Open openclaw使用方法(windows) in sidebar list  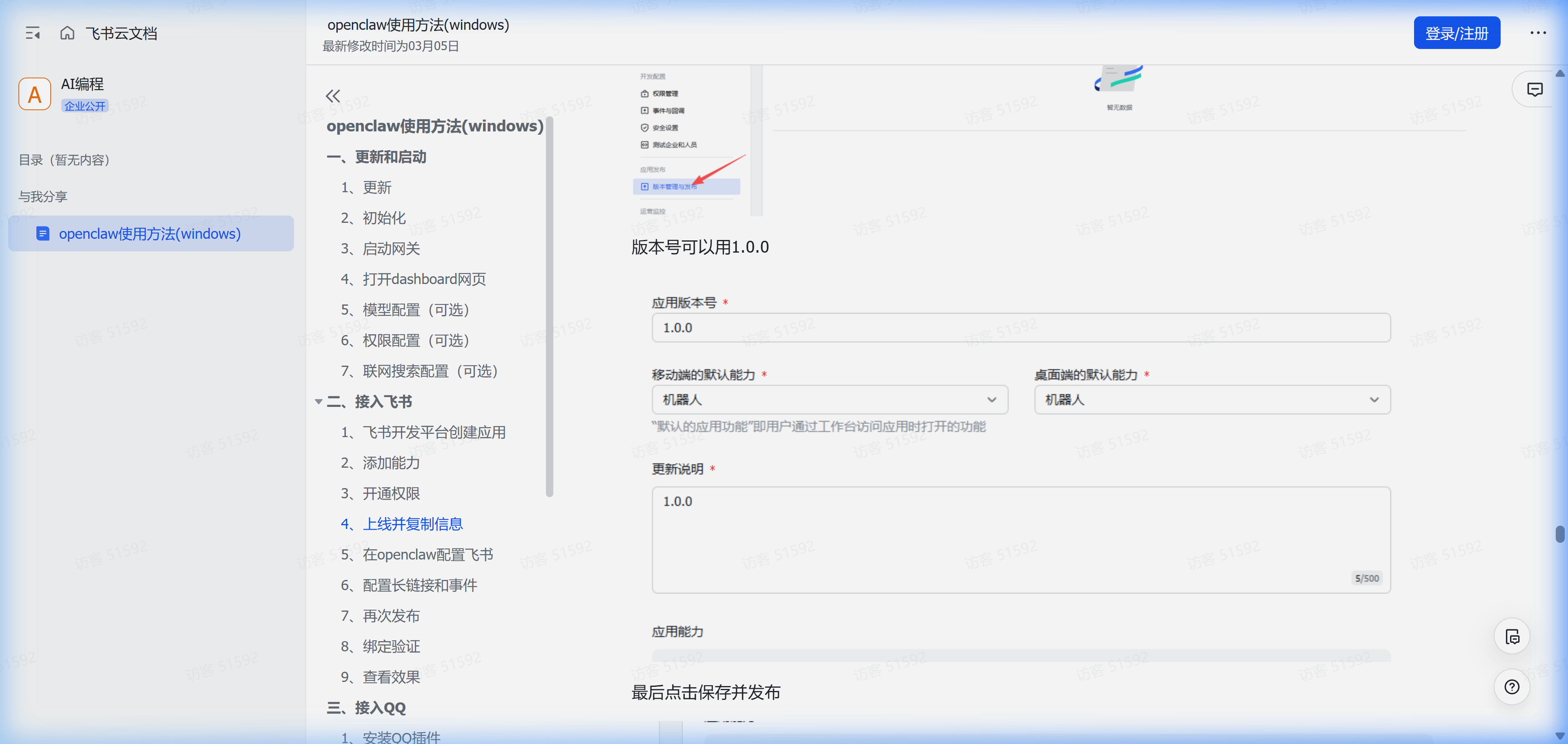(x=151, y=233)
